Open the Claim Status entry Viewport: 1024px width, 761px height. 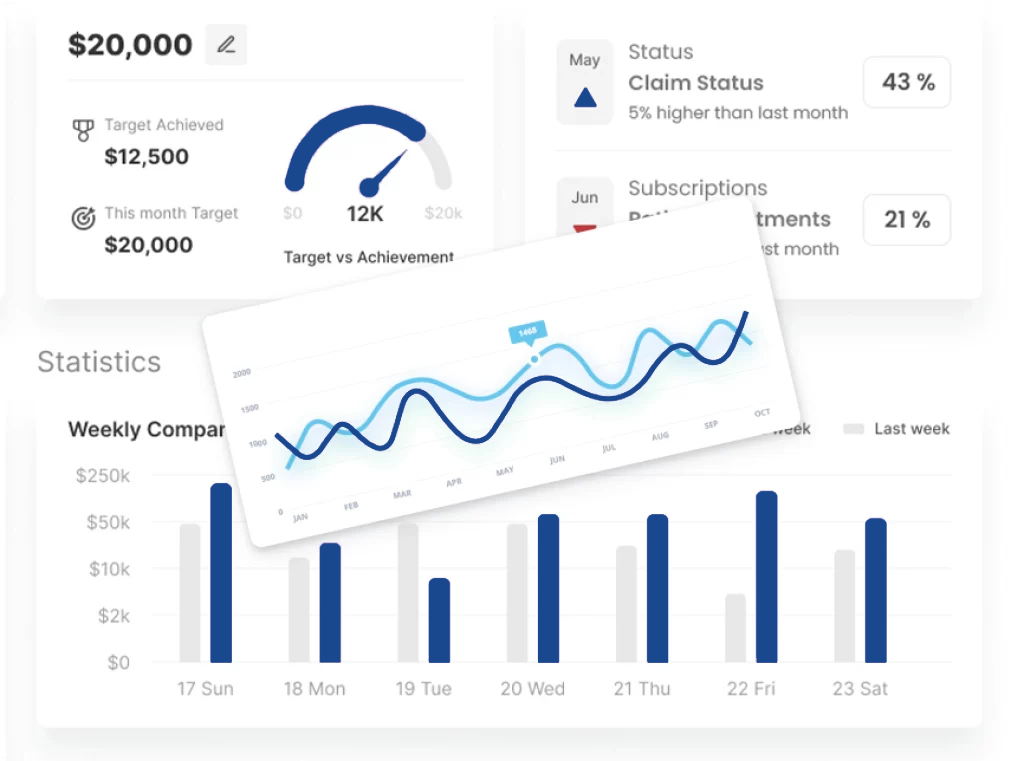point(696,83)
